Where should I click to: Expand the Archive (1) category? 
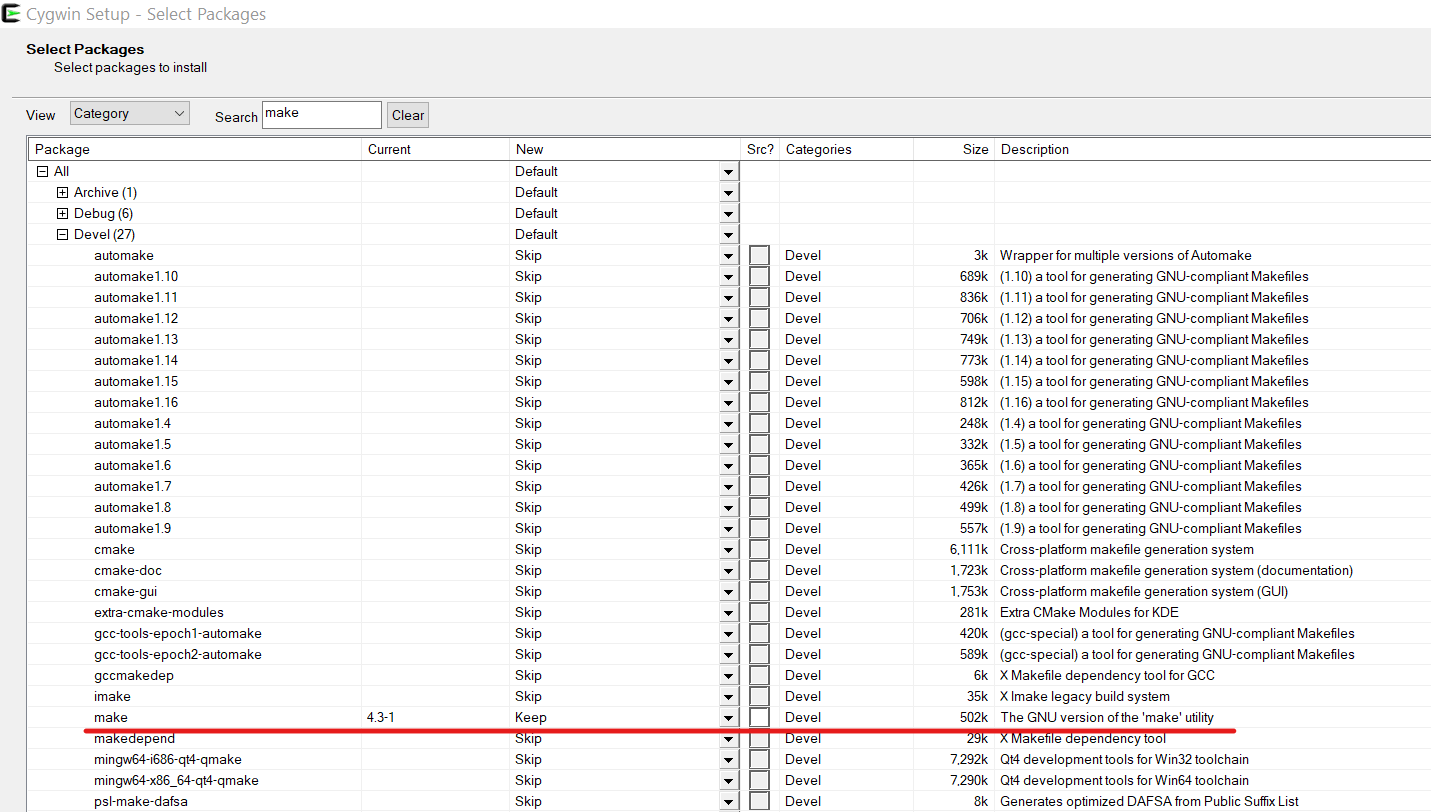point(63,193)
